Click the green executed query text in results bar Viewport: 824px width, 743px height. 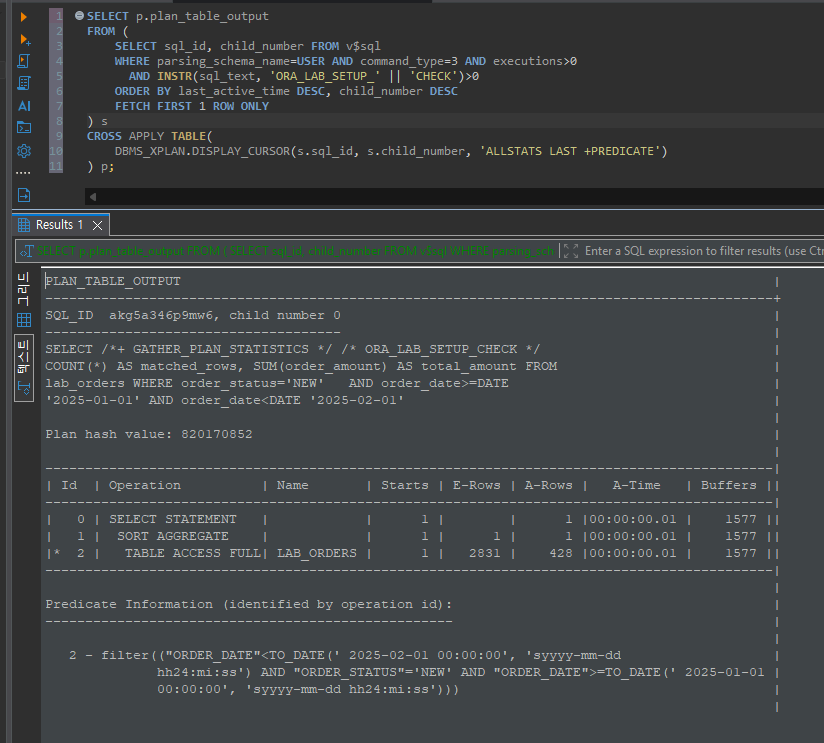[295, 251]
